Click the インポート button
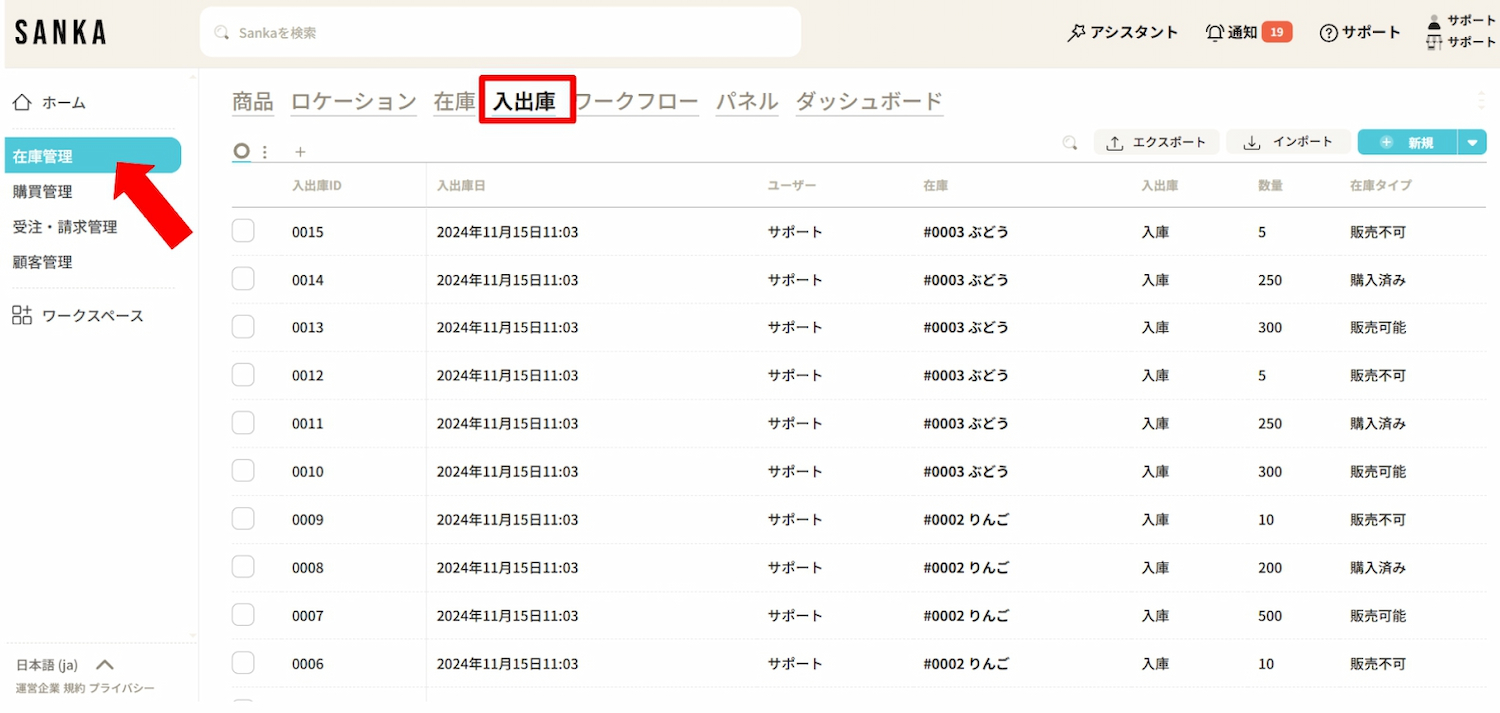This screenshot has height=713, width=1500. (1289, 143)
